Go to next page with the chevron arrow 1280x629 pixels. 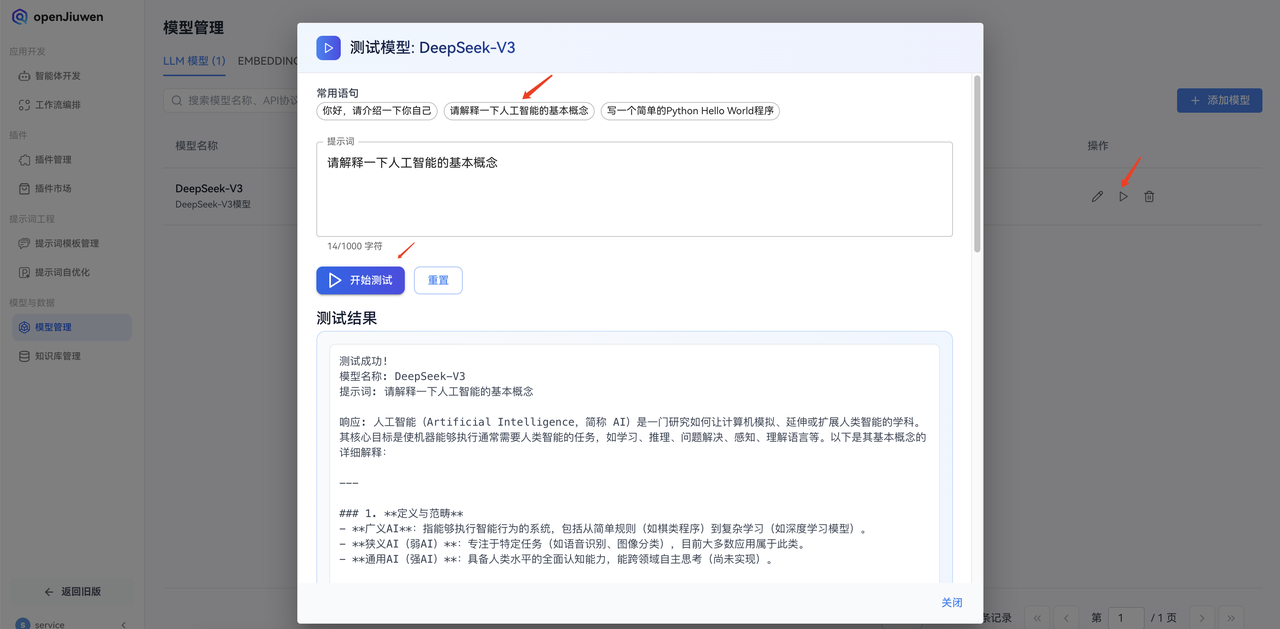[x=1201, y=617]
